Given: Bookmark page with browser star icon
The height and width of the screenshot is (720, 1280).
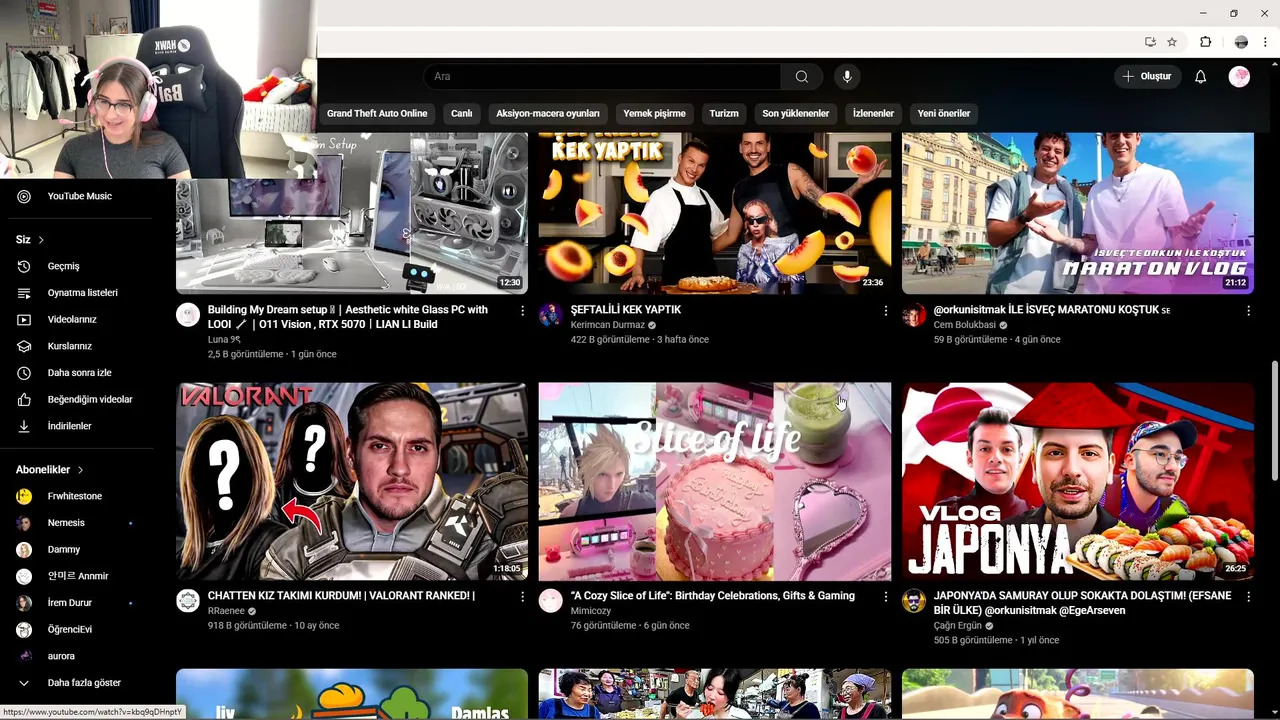Looking at the screenshot, I should (1172, 42).
